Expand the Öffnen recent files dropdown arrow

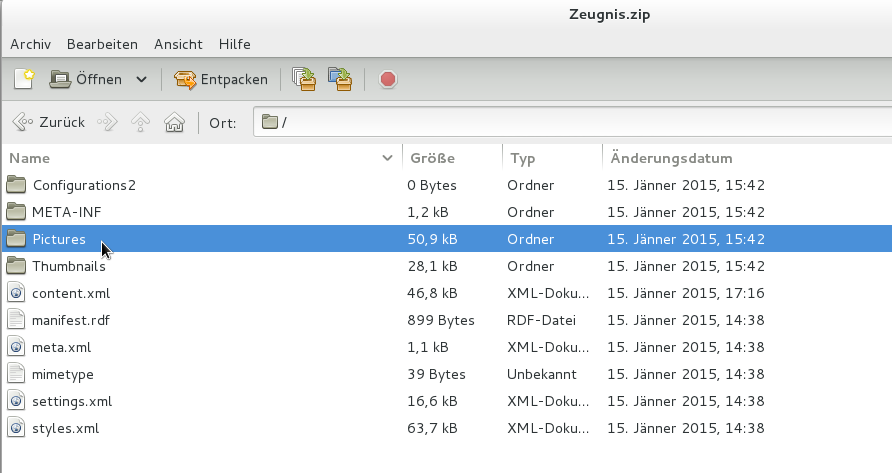[141, 79]
